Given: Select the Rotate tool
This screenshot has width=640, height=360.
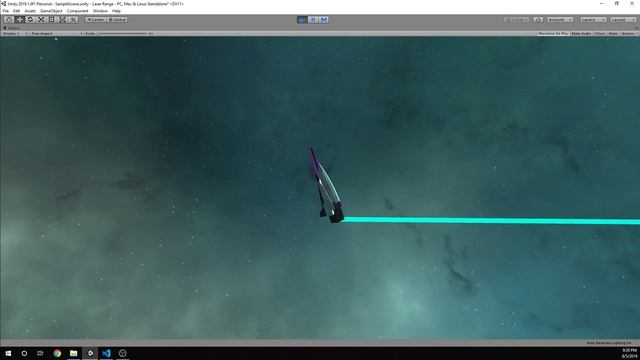Looking at the screenshot, I should 30,20.
